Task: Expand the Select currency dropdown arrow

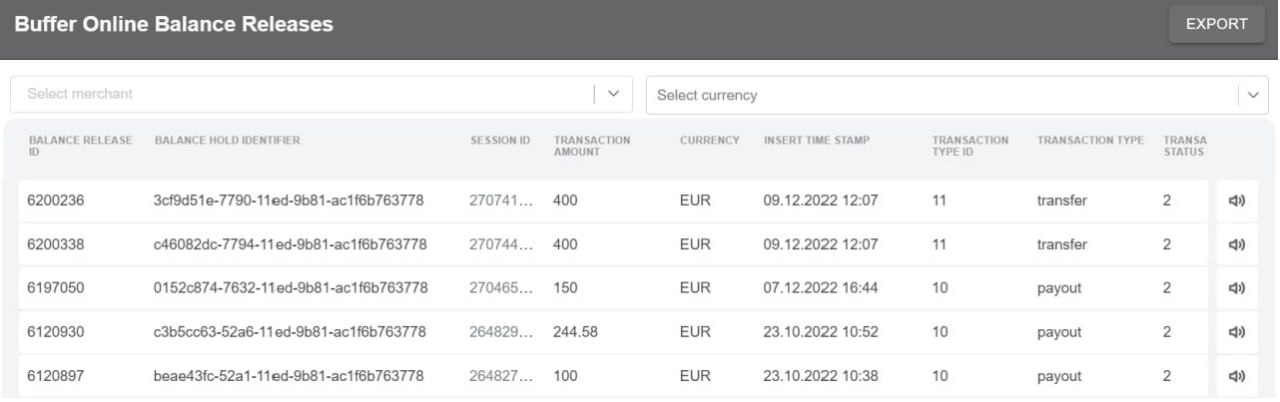Action: click(x=1253, y=95)
